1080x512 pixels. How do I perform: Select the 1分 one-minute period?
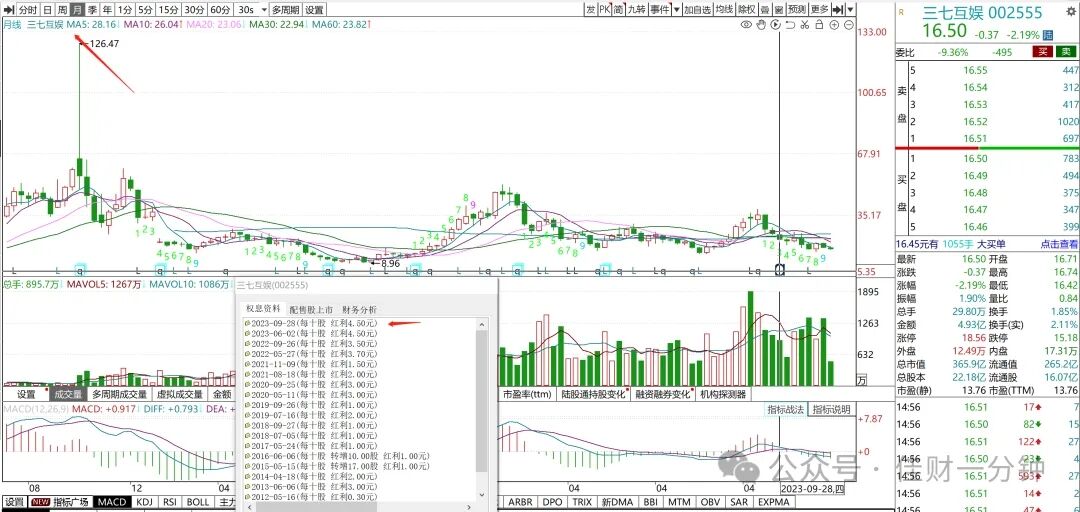pos(125,10)
